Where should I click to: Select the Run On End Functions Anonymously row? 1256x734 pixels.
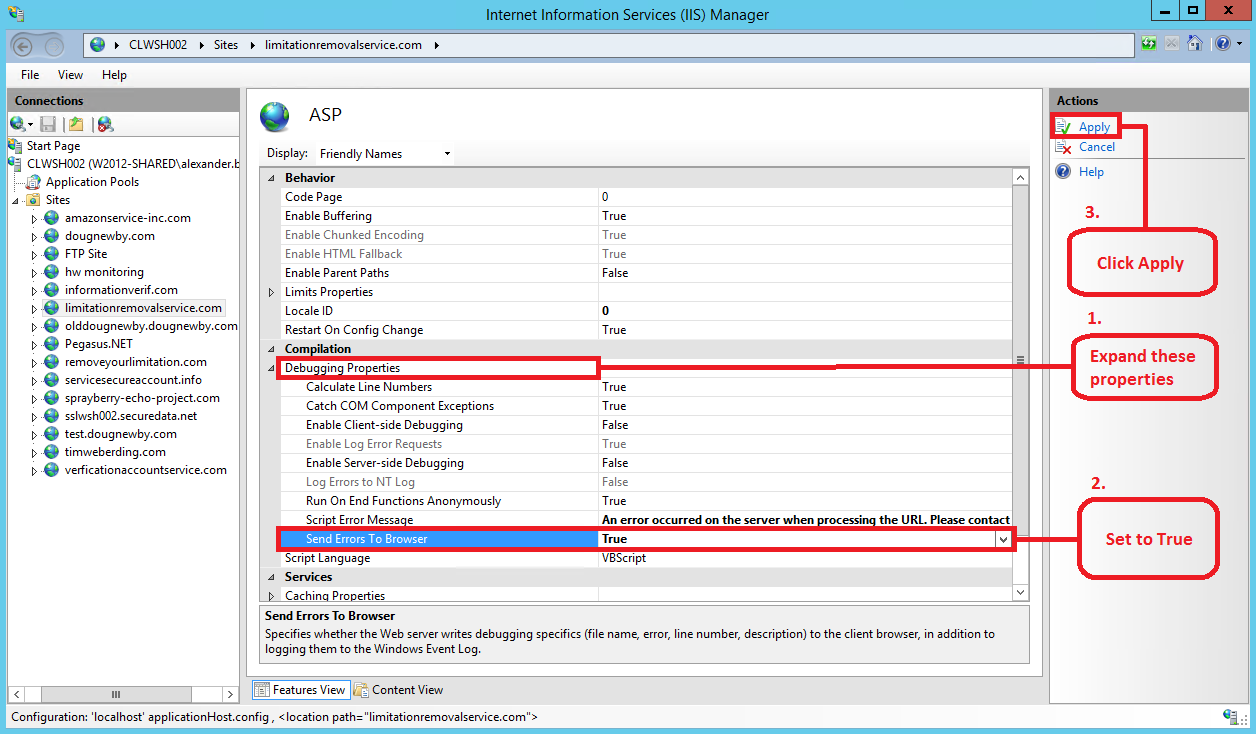pyautogui.click(x=646, y=501)
